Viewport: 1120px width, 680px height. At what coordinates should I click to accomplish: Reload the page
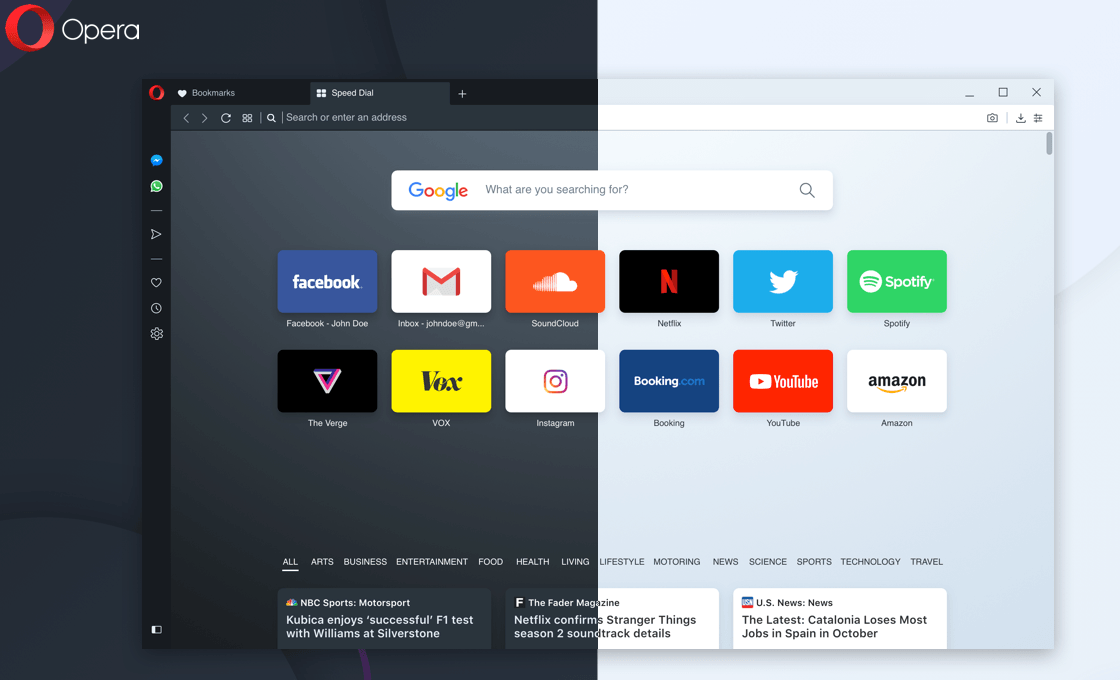(226, 118)
